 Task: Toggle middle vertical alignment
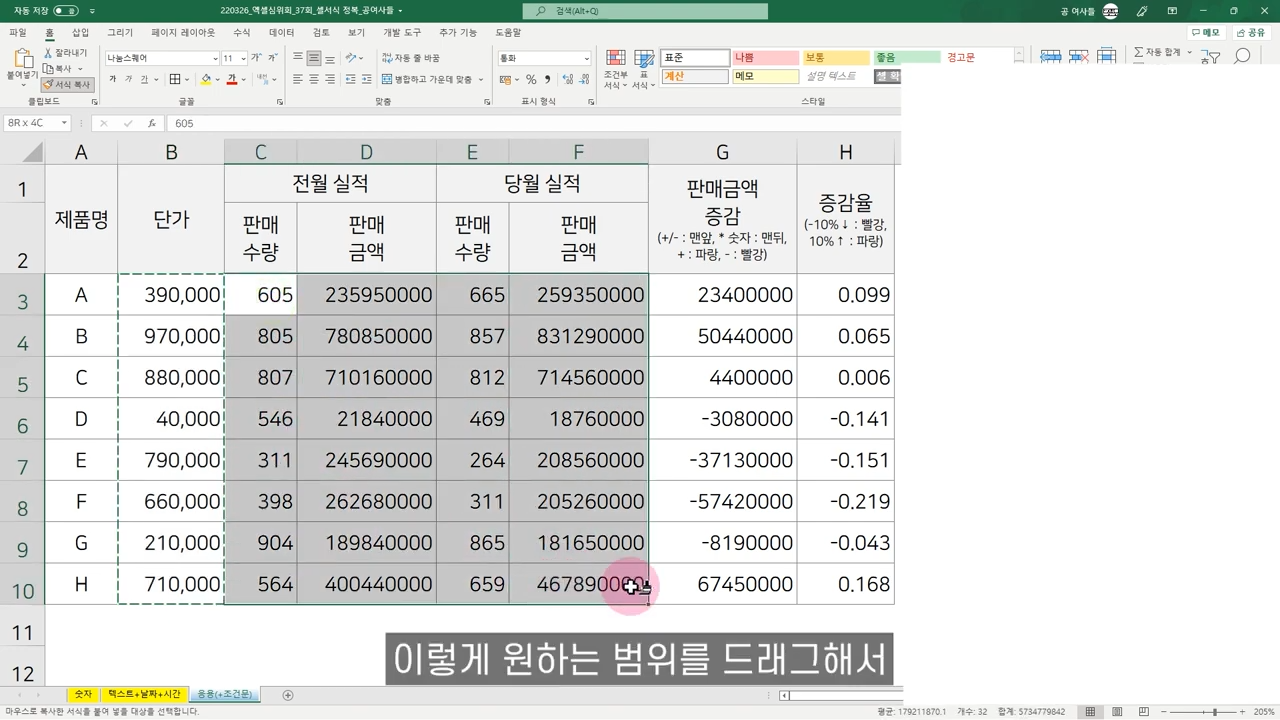(x=314, y=58)
